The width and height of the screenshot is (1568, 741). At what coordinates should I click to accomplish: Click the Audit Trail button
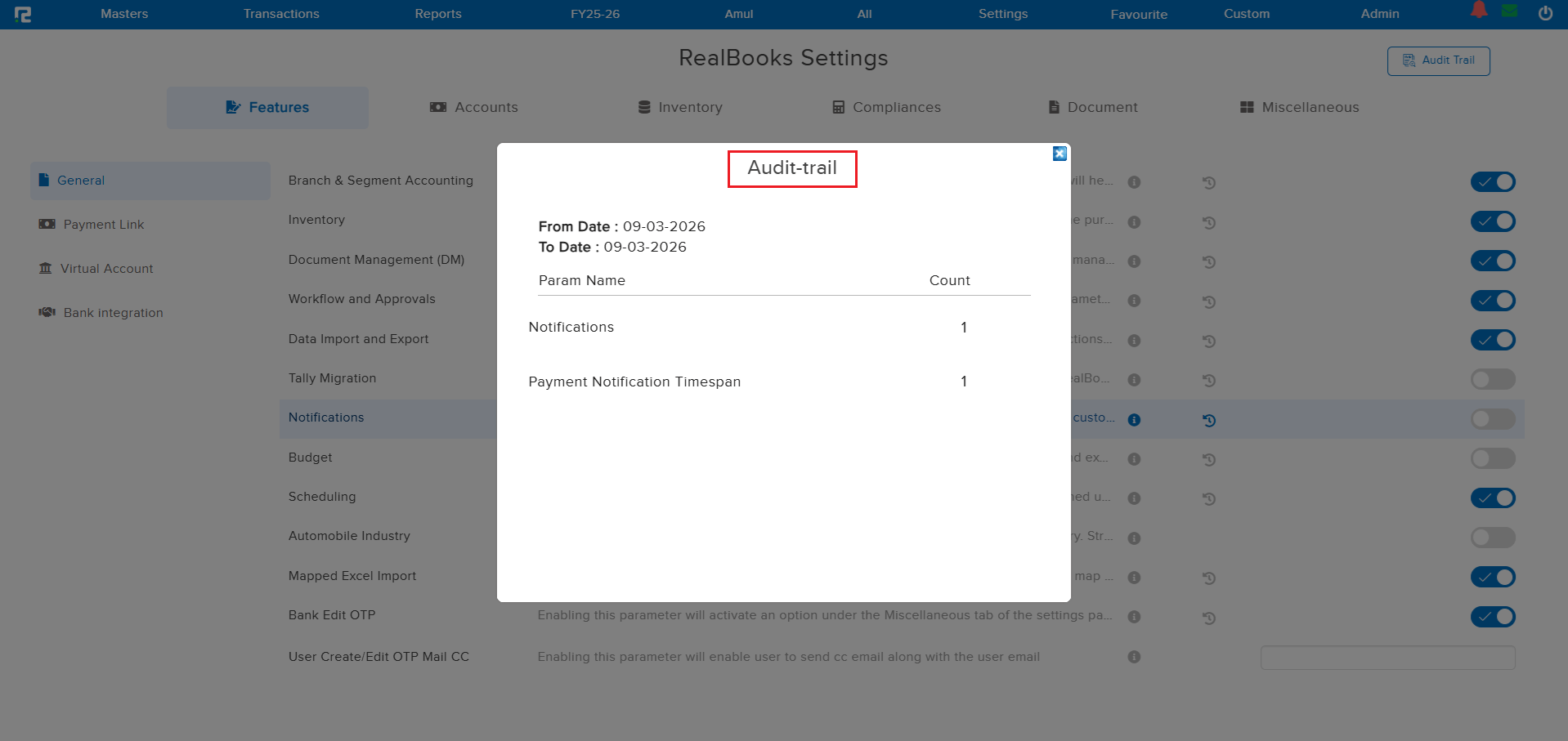(x=1437, y=60)
